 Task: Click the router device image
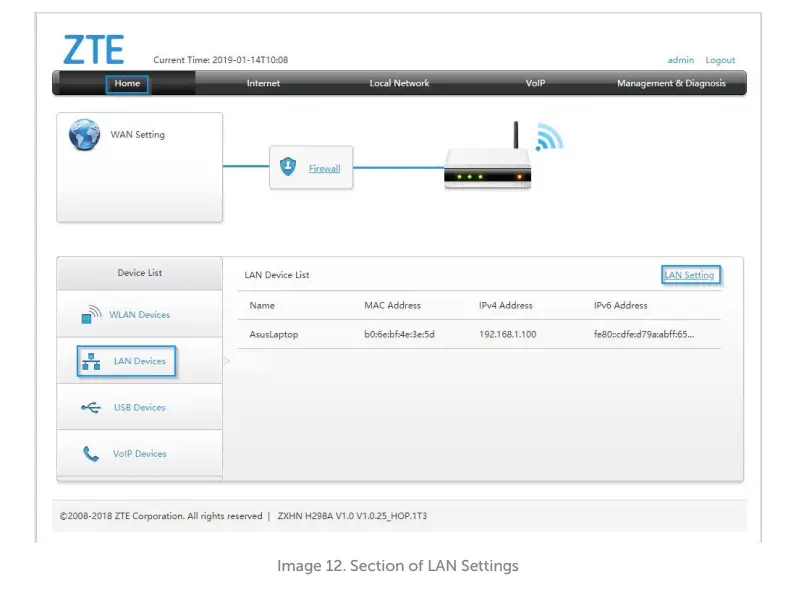[x=488, y=158]
